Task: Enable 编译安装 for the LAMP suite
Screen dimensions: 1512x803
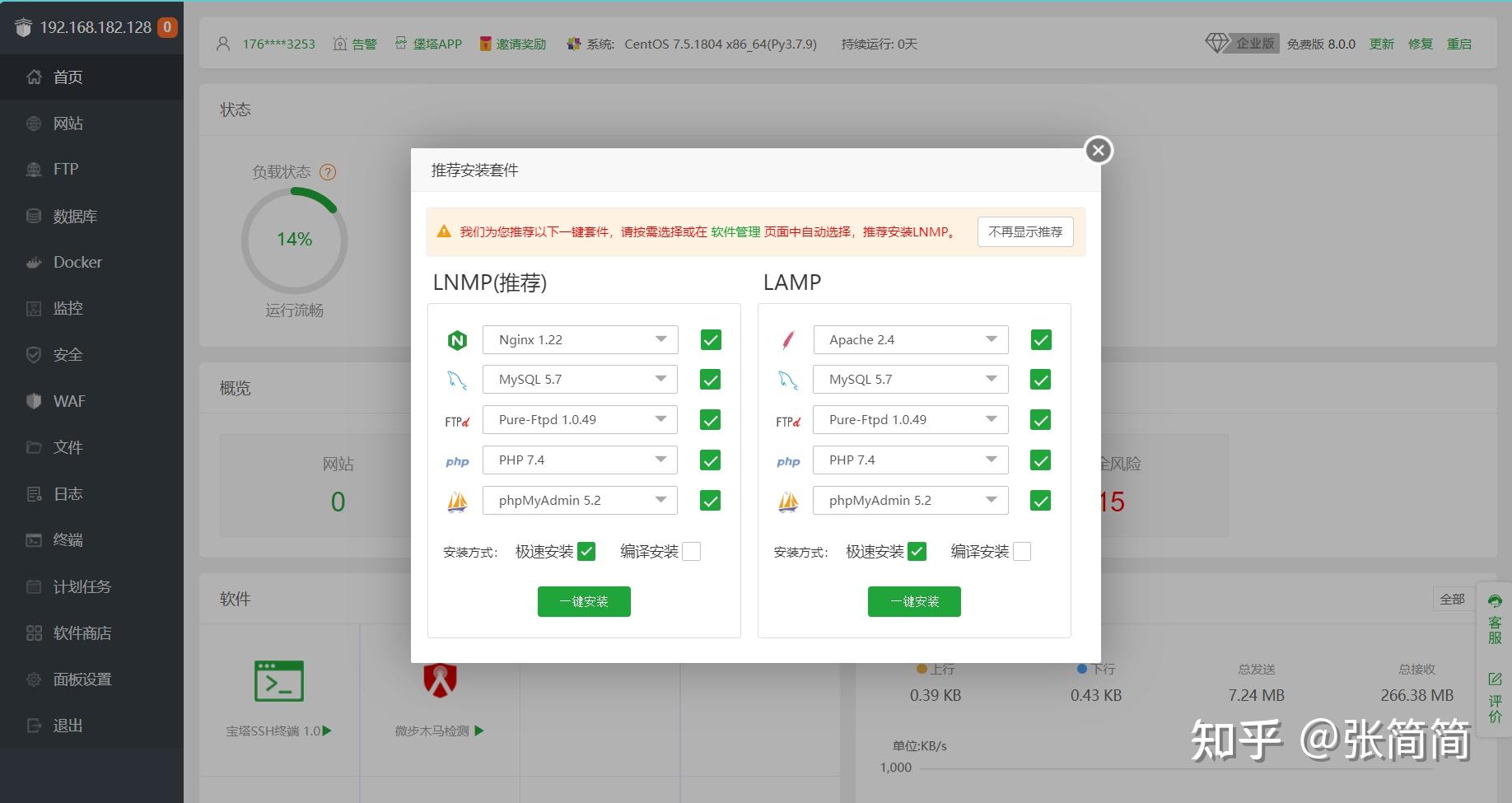Action: coord(1021,551)
